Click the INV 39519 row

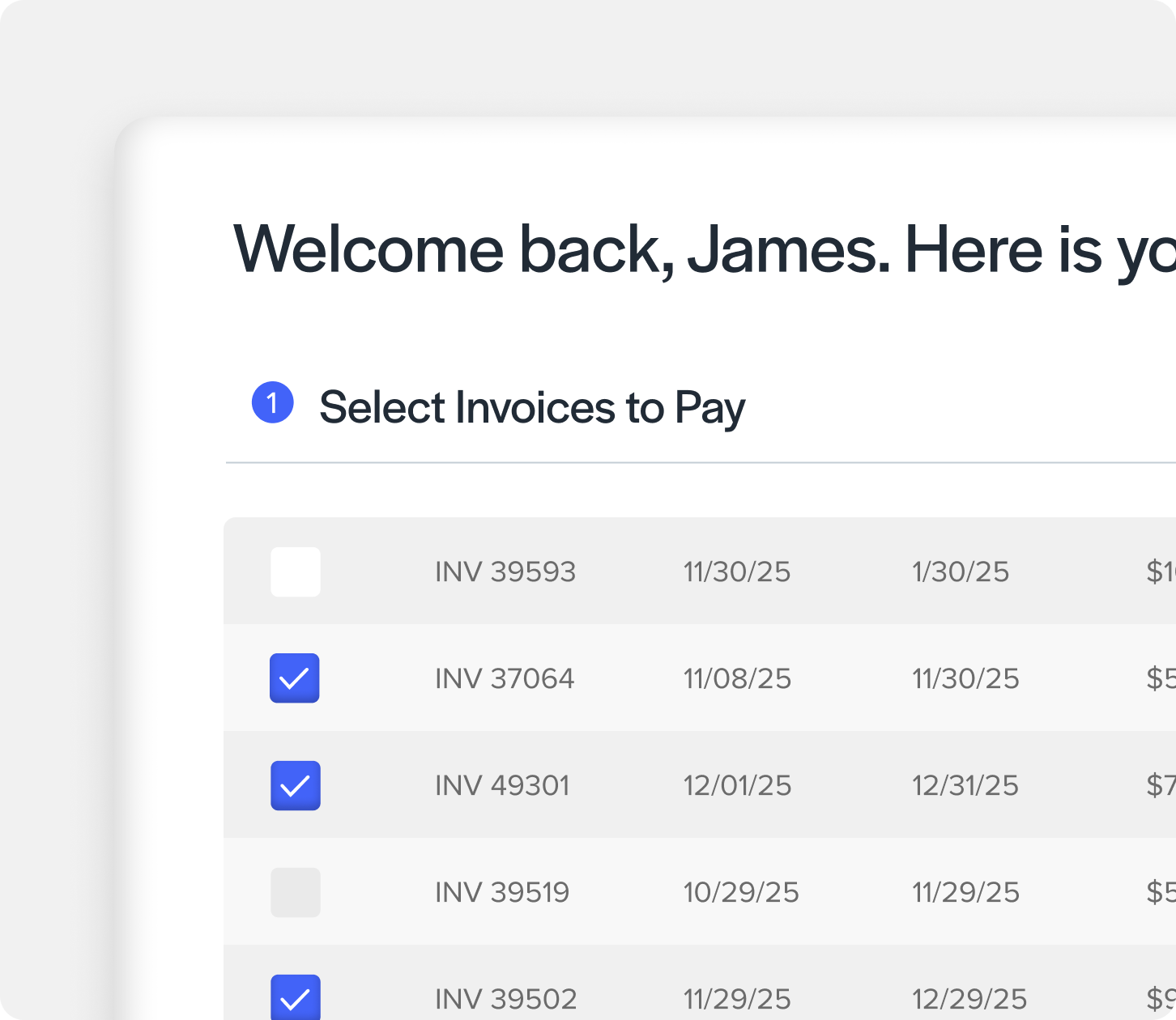(x=502, y=892)
